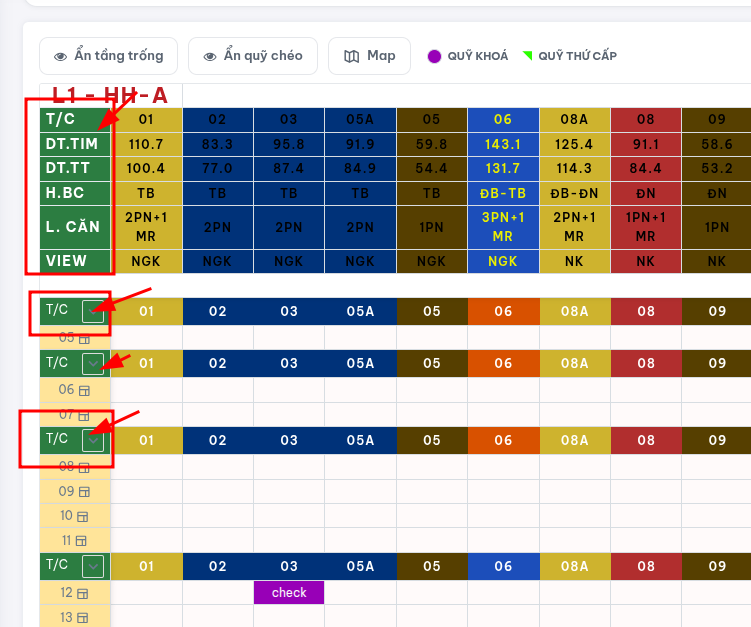Open floor 09 layout icon
Viewport: 751px width, 627px height.
[x=84, y=492]
